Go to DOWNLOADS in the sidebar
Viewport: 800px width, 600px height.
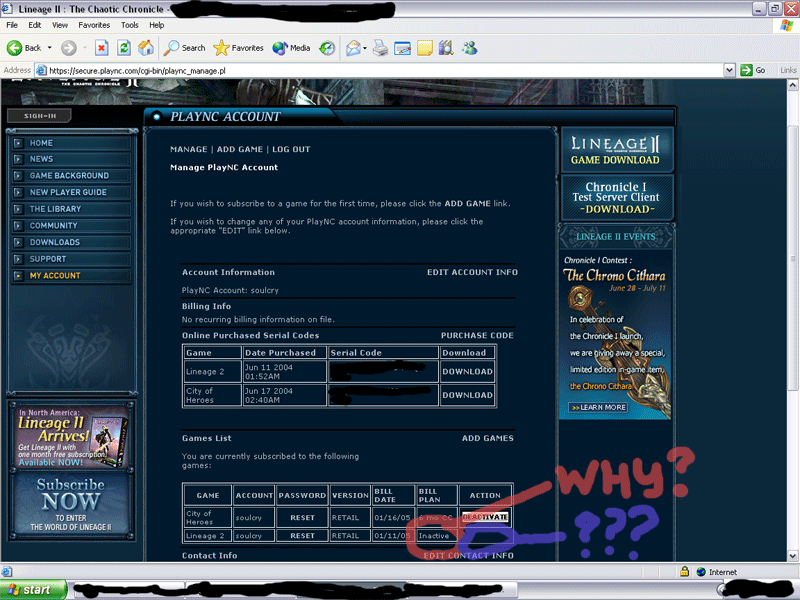click(x=71, y=242)
